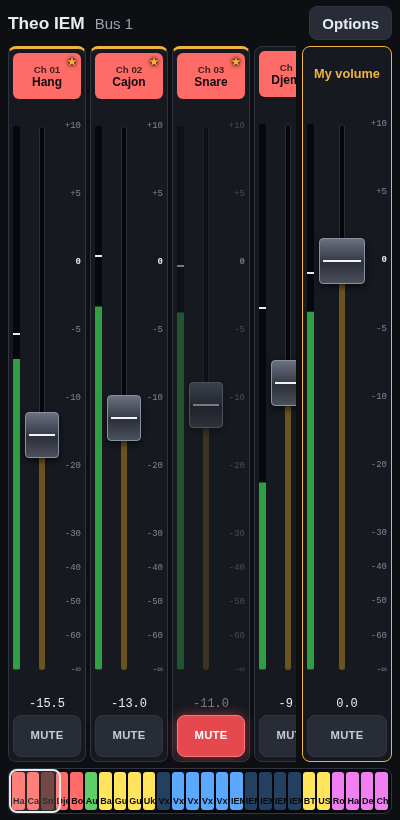Select the Ch 03 Snare channel header
Viewport: 400px width, 820px height.
click(211, 76)
